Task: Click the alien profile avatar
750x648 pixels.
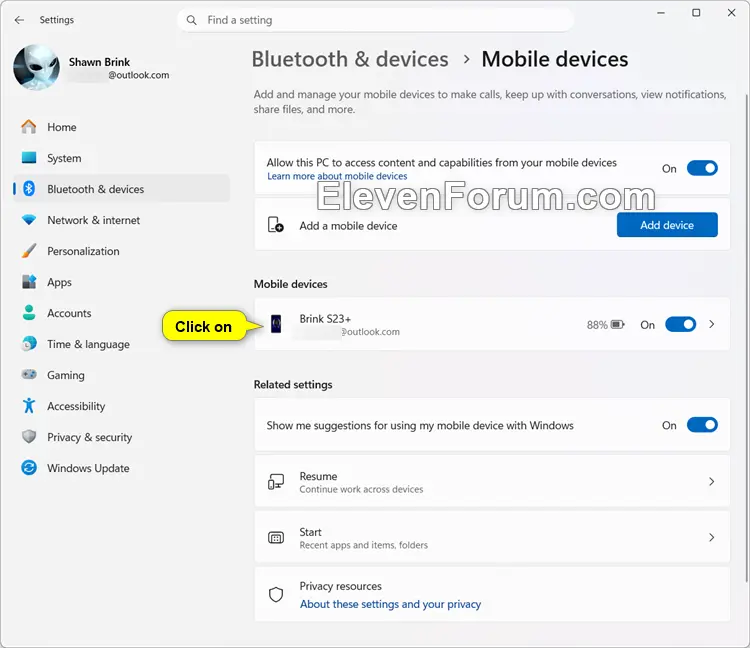Action: tap(36, 67)
